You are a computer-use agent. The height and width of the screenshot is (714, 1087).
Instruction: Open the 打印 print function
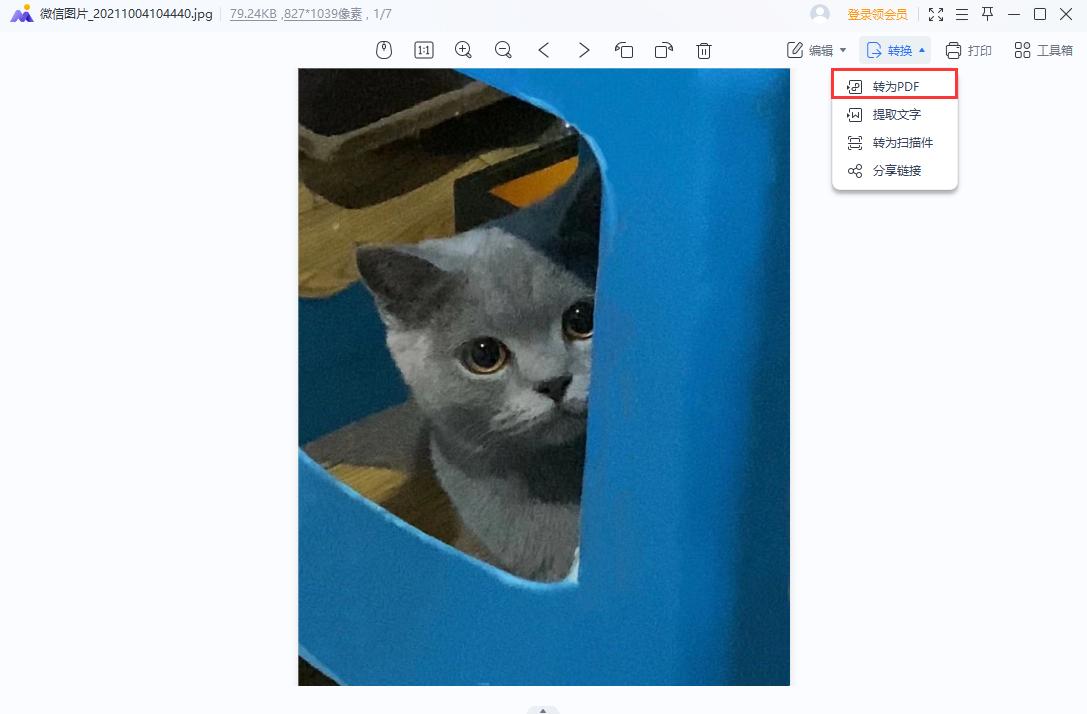(968, 49)
